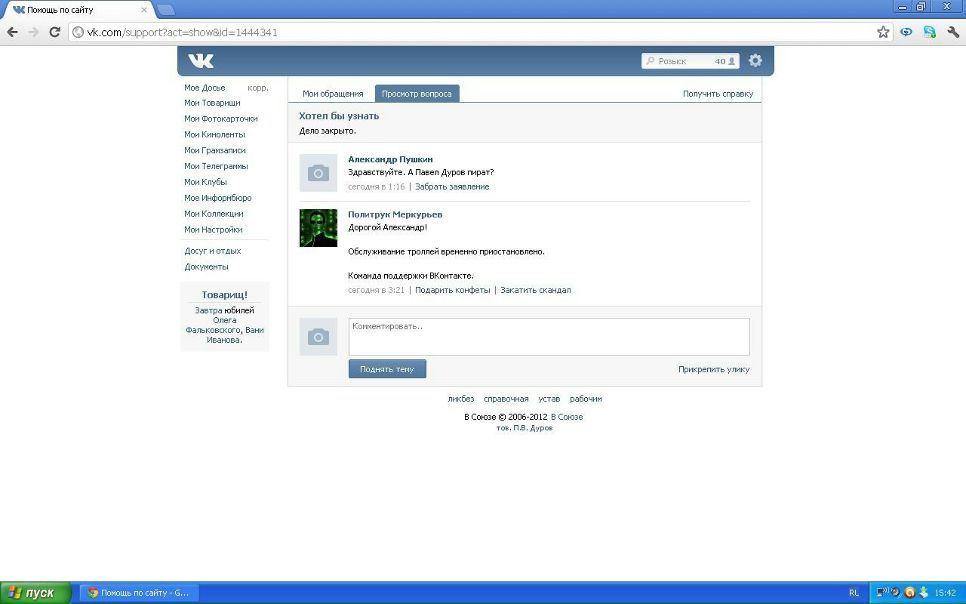
Task: Click in the Комментировать text field
Action: [548, 336]
